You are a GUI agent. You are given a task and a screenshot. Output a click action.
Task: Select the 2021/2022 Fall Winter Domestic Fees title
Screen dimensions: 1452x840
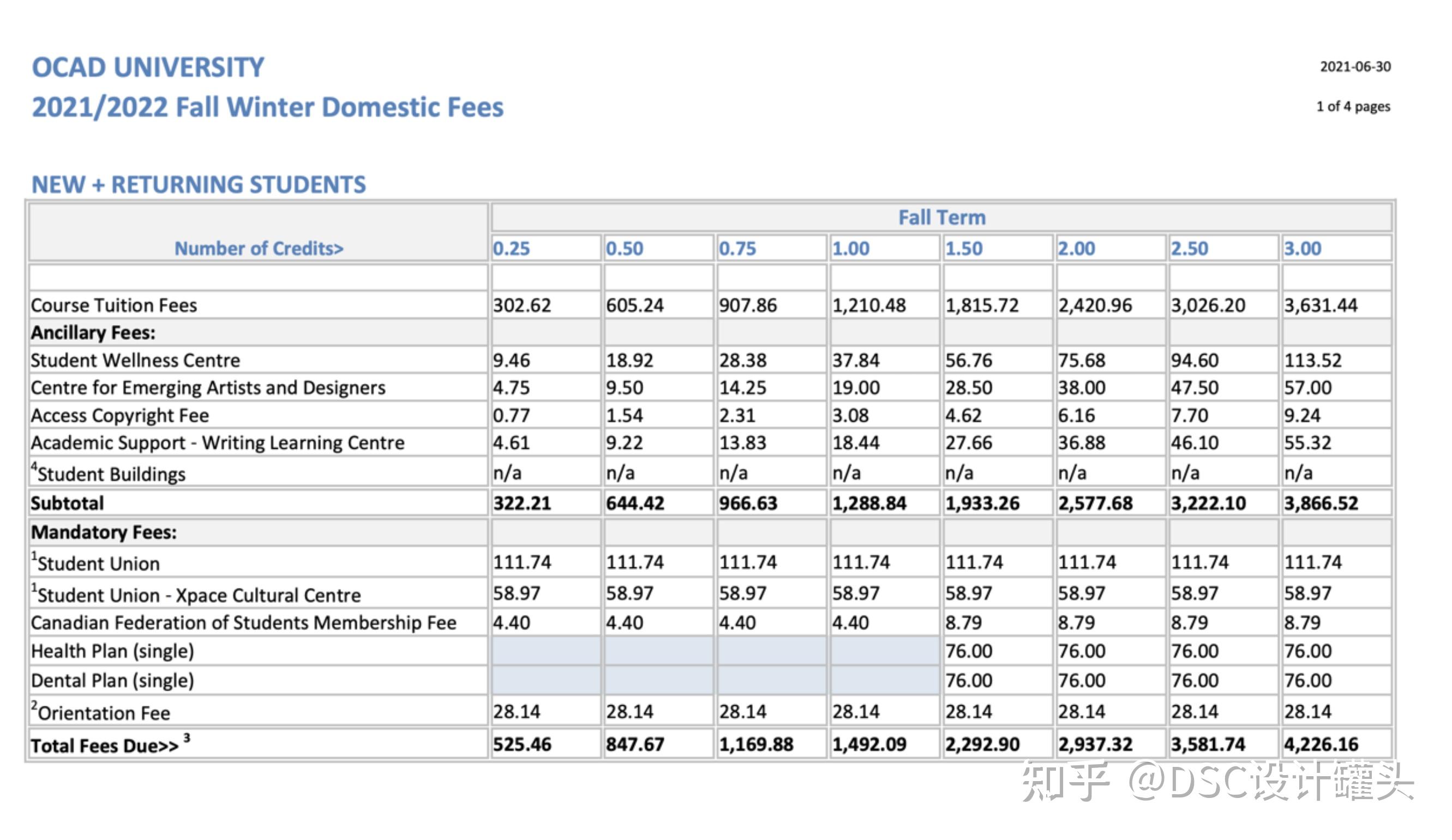267,107
